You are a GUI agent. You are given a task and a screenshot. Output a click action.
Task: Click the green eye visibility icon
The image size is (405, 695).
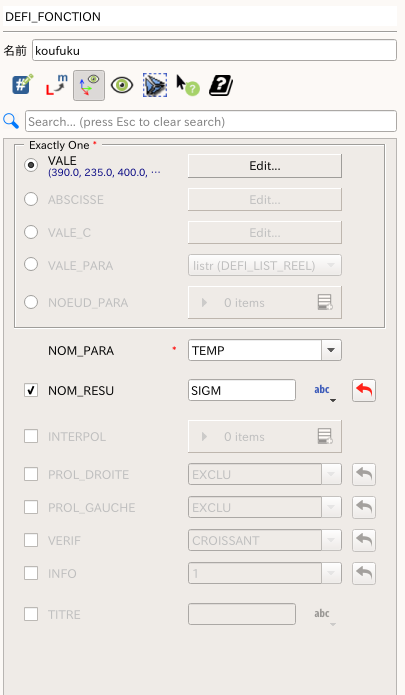pyautogui.click(x=122, y=85)
